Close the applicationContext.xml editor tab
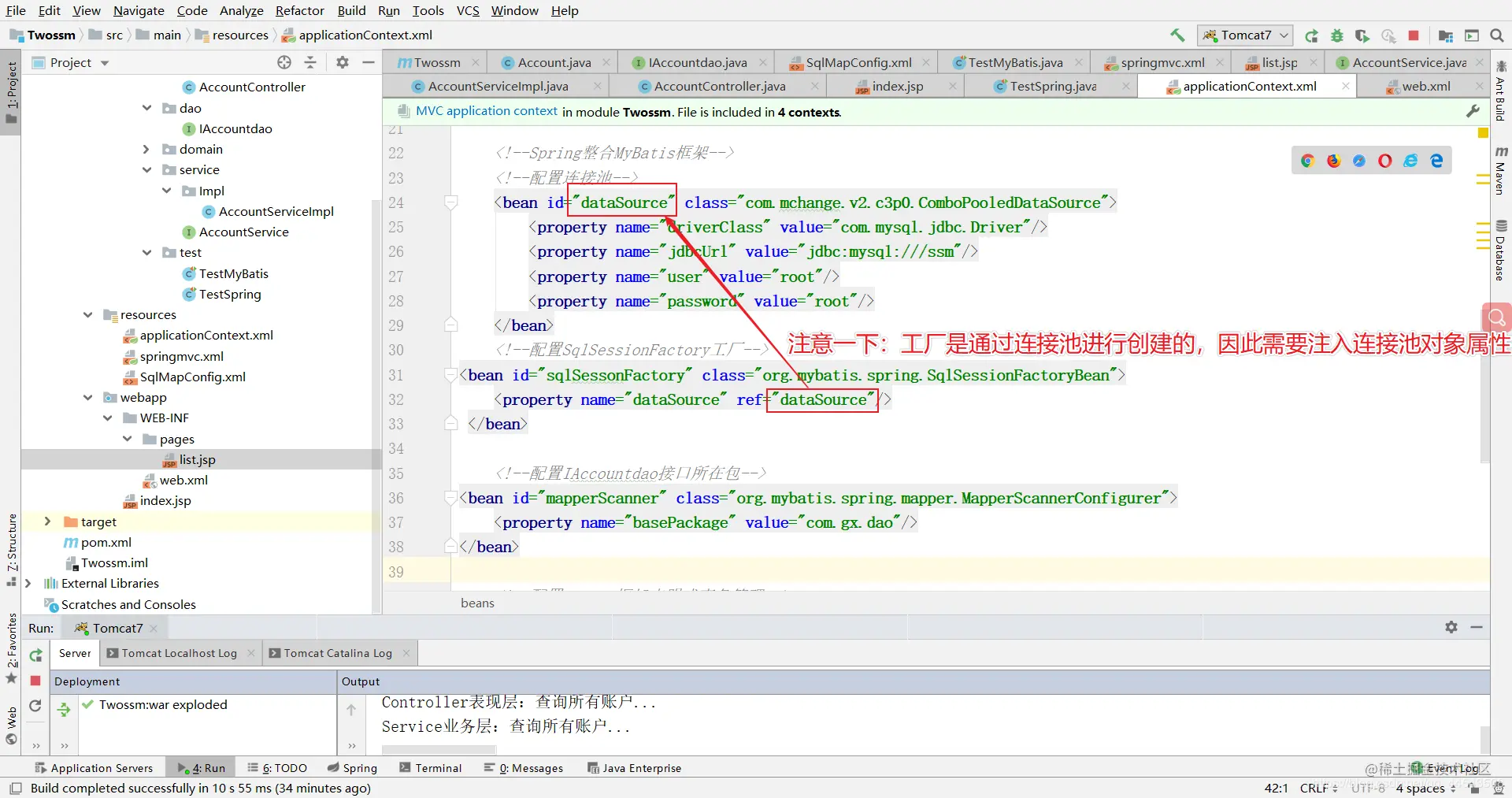 tap(1345, 86)
